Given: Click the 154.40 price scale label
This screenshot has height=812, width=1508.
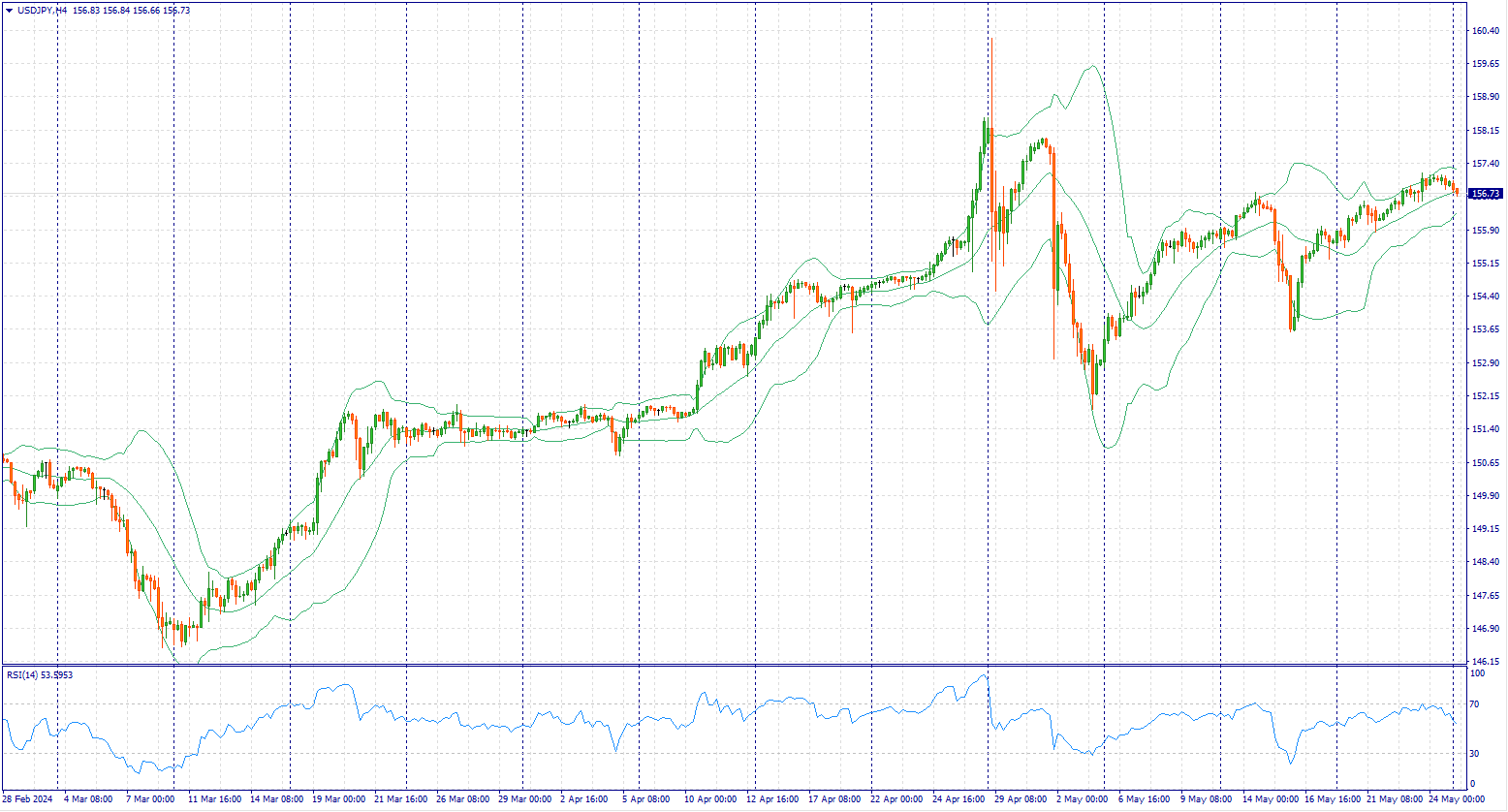Looking at the screenshot, I should point(1486,297).
